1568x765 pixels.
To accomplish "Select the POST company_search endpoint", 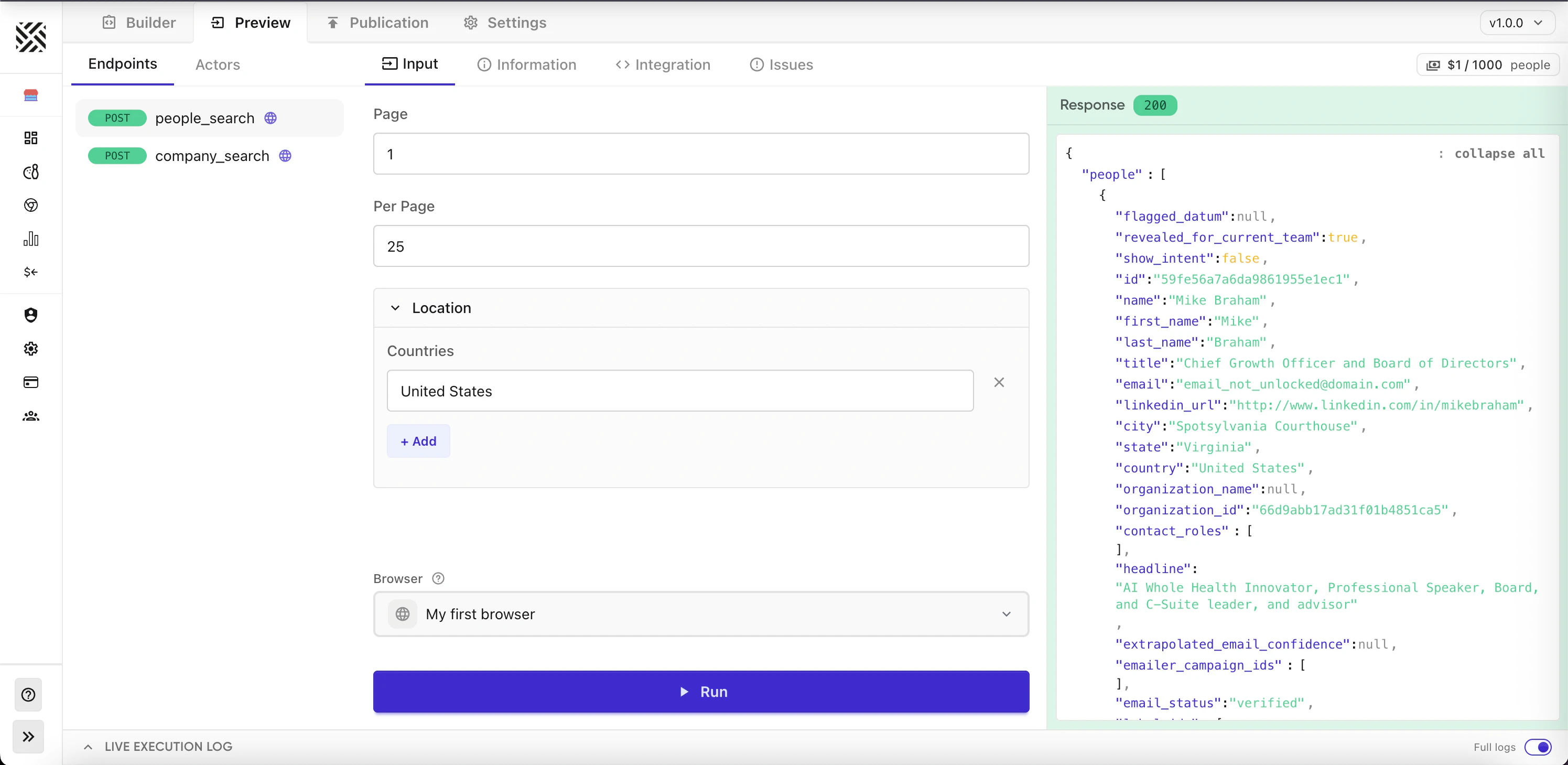I will (x=209, y=156).
